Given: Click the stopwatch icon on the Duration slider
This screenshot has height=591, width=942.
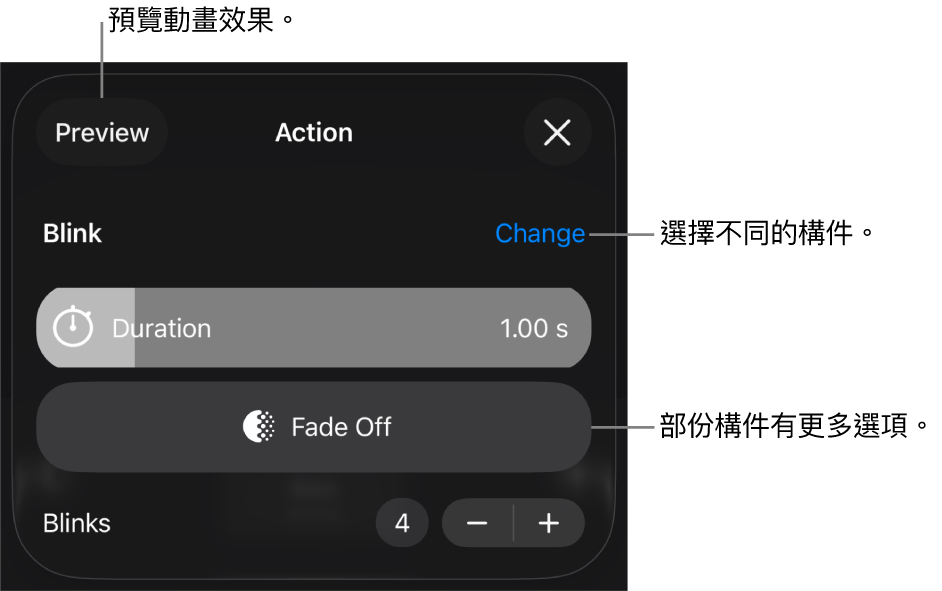Looking at the screenshot, I should 73,327.
